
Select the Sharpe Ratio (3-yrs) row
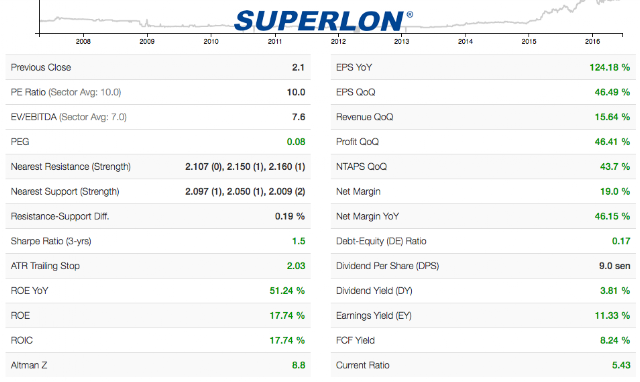pos(158,241)
